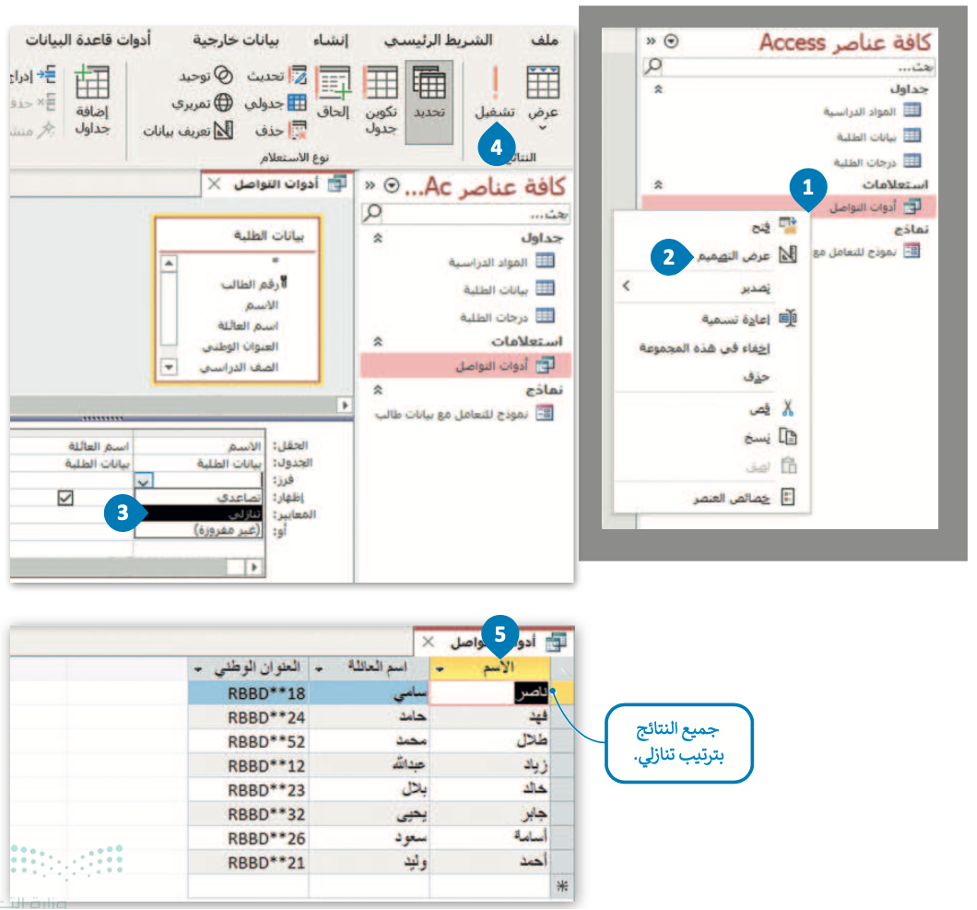
Task: Expand the عرض view options arrow in the ribbon
Action: [542, 128]
